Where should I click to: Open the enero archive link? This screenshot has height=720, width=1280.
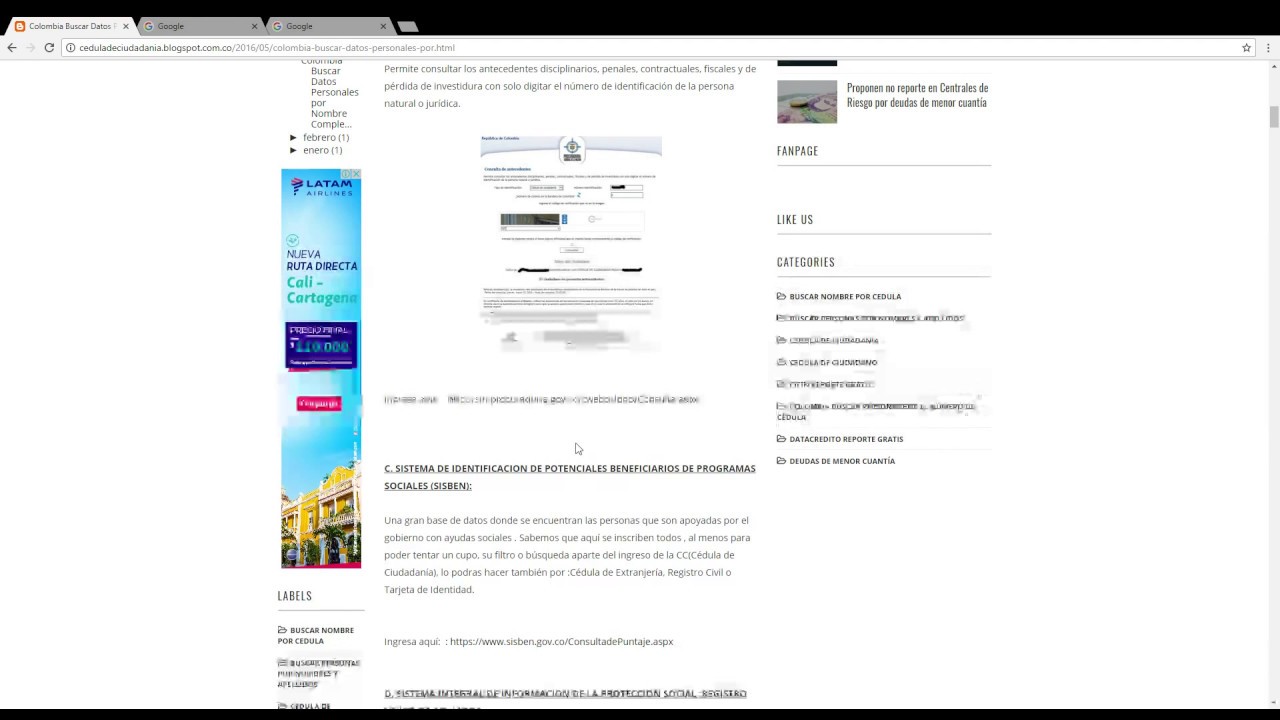[316, 150]
